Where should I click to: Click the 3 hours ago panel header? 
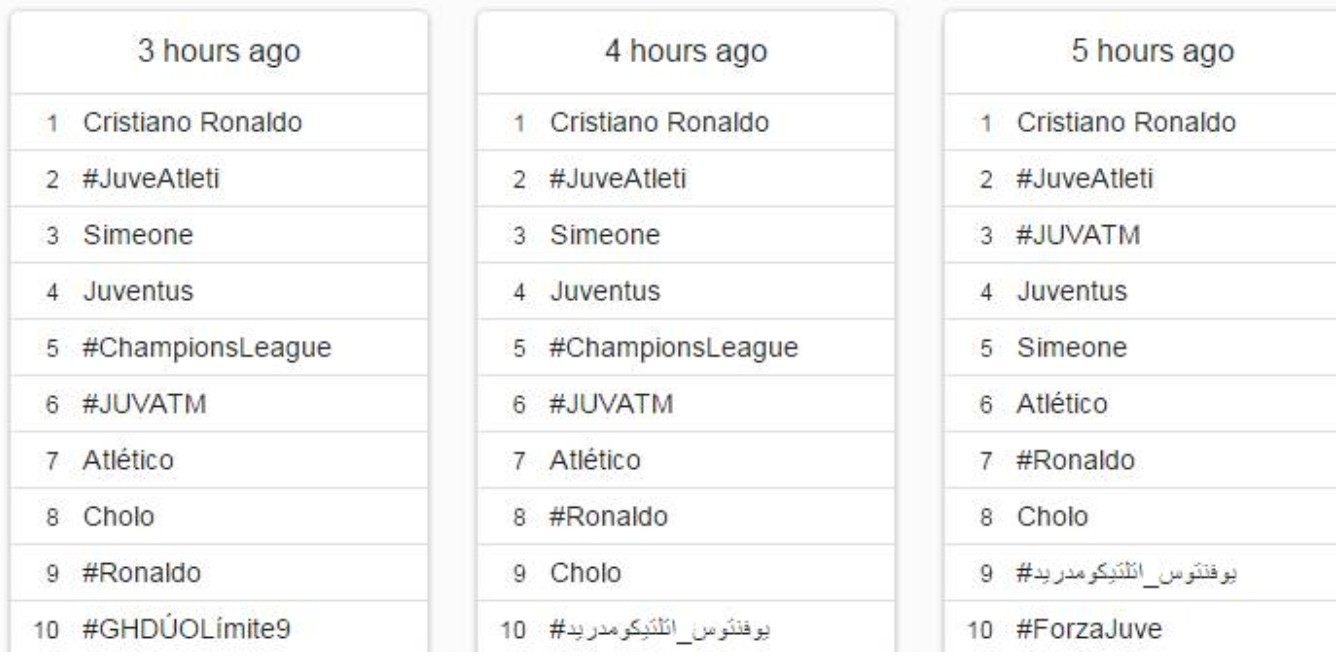[219, 52]
